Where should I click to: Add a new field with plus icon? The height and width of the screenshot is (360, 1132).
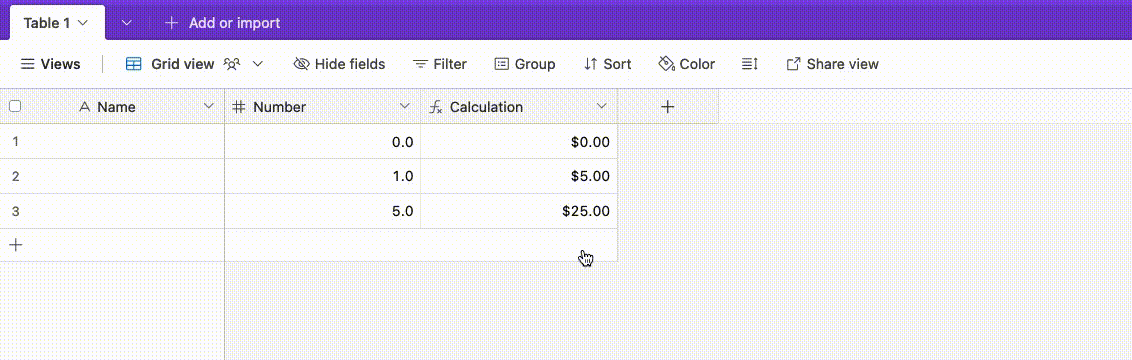(x=668, y=107)
